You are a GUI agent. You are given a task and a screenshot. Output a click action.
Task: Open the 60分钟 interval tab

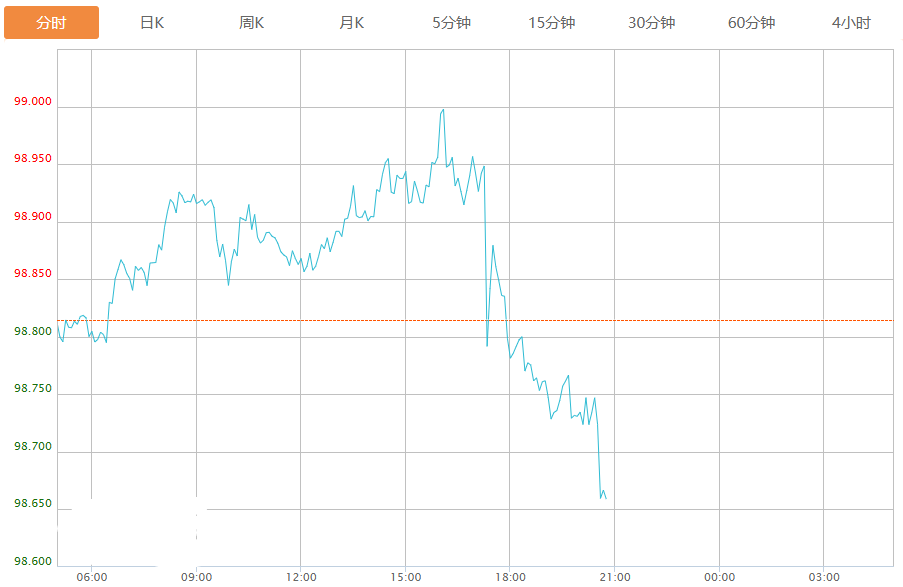coord(752,22)
